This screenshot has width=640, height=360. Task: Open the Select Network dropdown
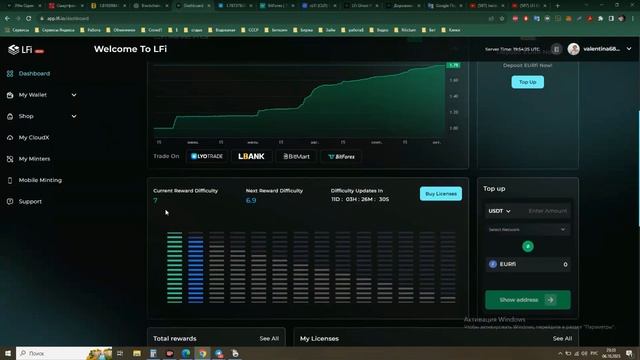point(527,229)
